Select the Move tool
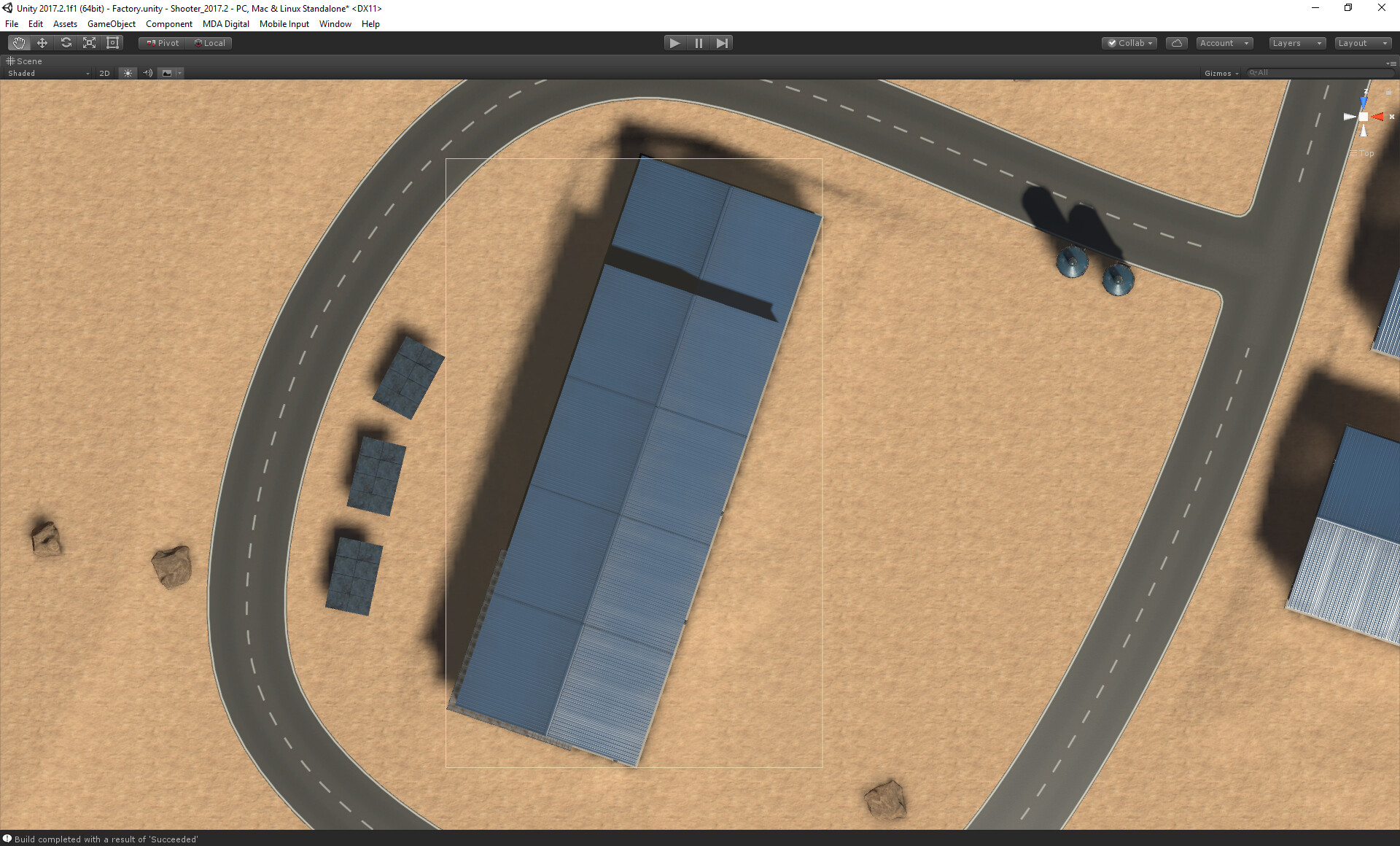1400x846 pixels. [42, 43]
